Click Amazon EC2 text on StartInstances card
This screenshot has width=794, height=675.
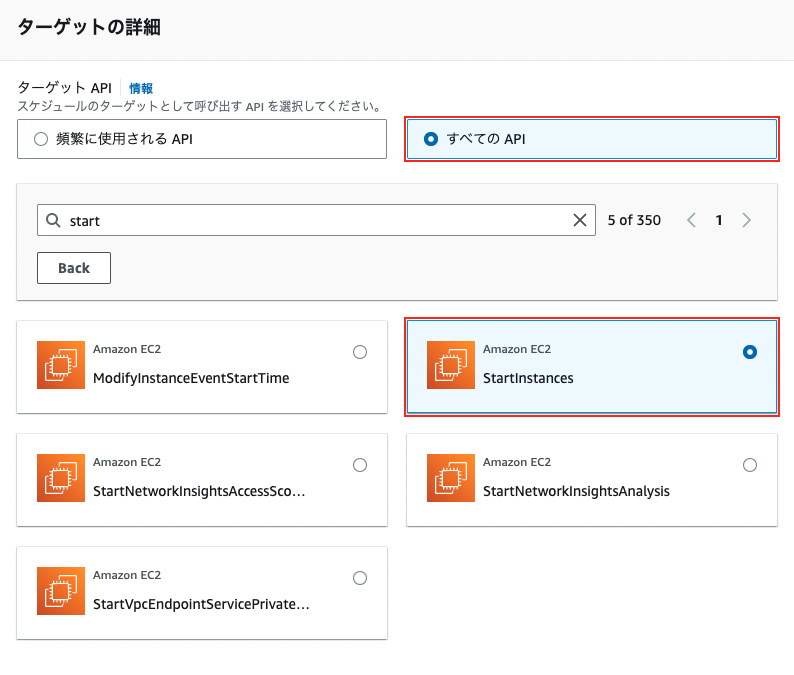tap(517, 349)
